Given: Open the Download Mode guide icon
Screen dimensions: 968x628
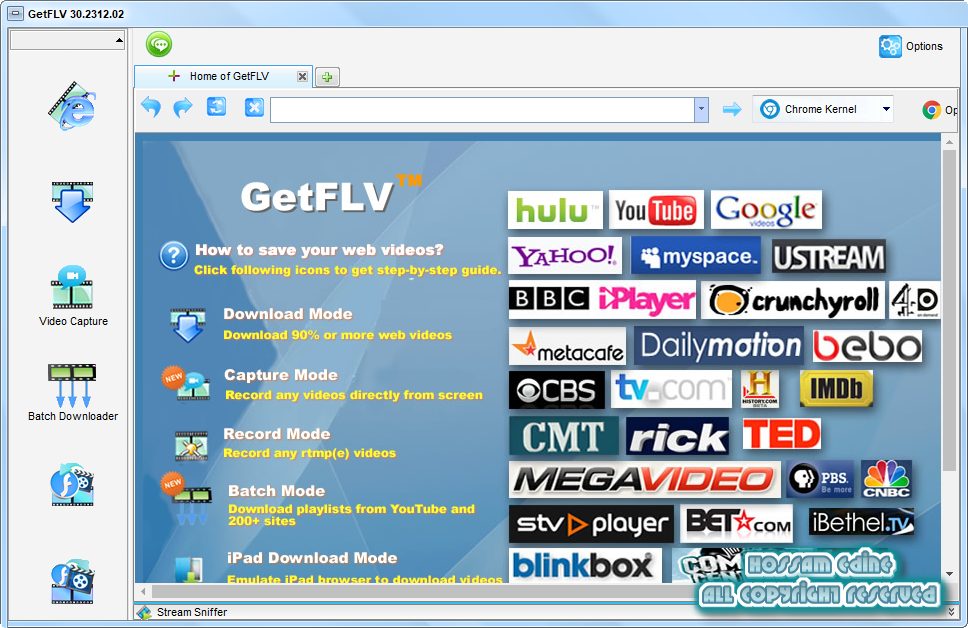Looking at the screenshot, I should [x=188, y=325].
